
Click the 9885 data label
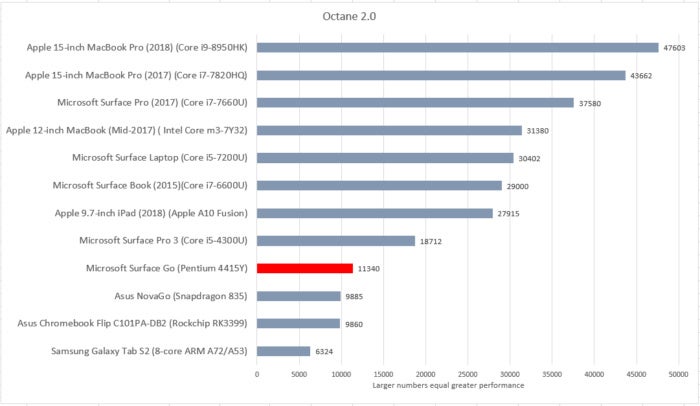(354, 297)
